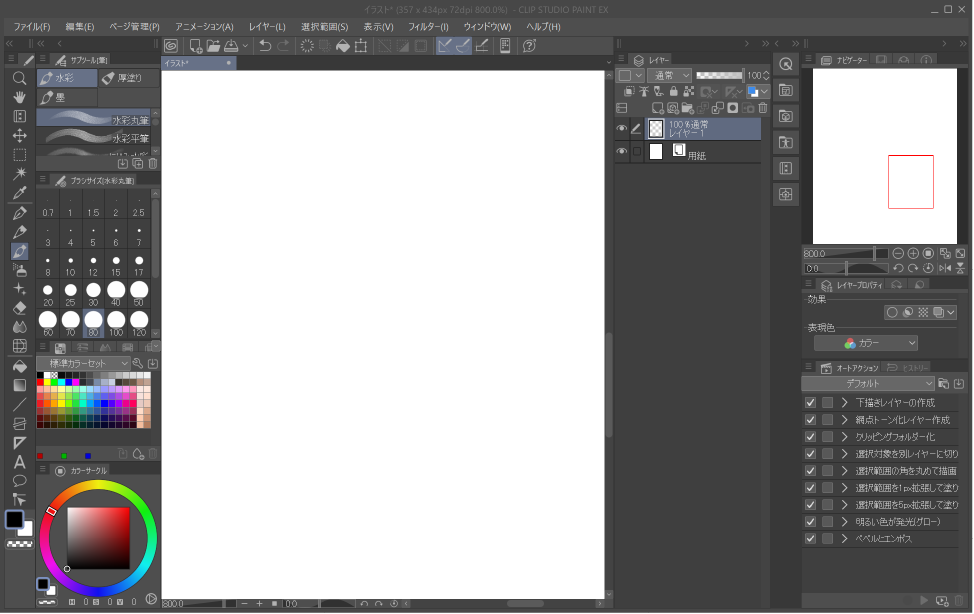This screenshot has width=974, height=614.
Task: Switch to the 厚塗り sub tool group
Action: pos(128,77)
